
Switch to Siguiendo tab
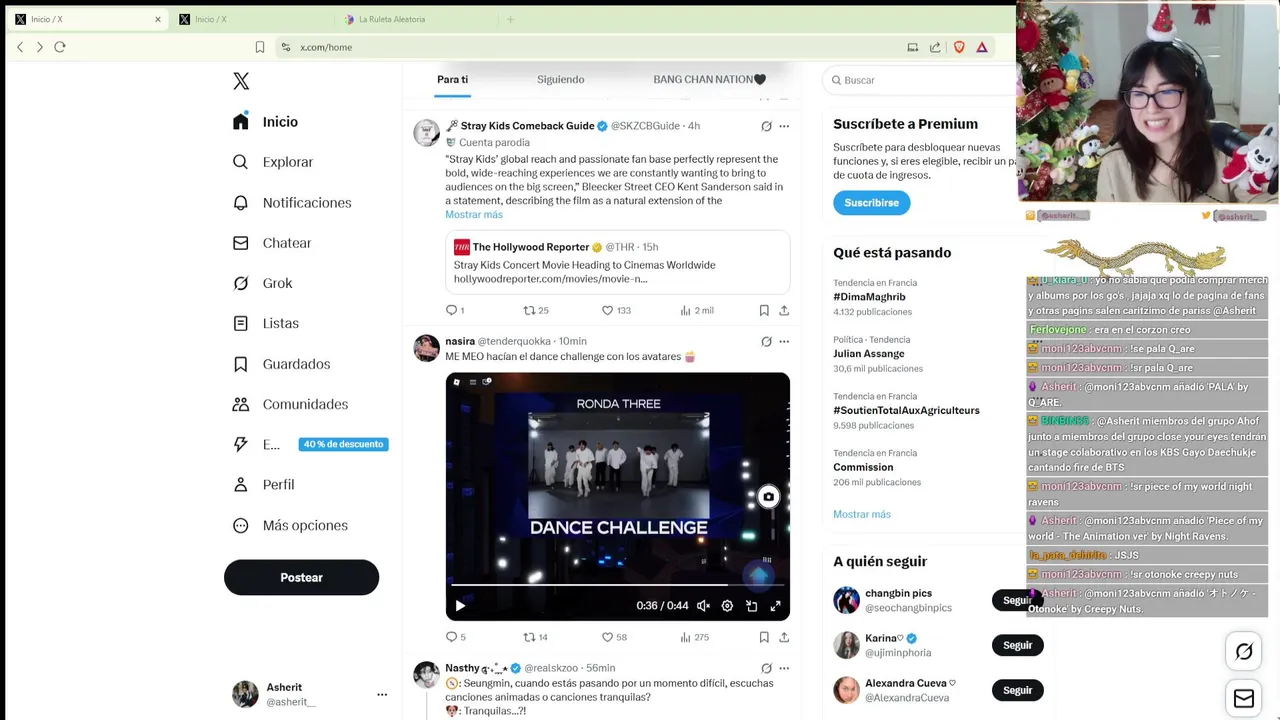560,79
